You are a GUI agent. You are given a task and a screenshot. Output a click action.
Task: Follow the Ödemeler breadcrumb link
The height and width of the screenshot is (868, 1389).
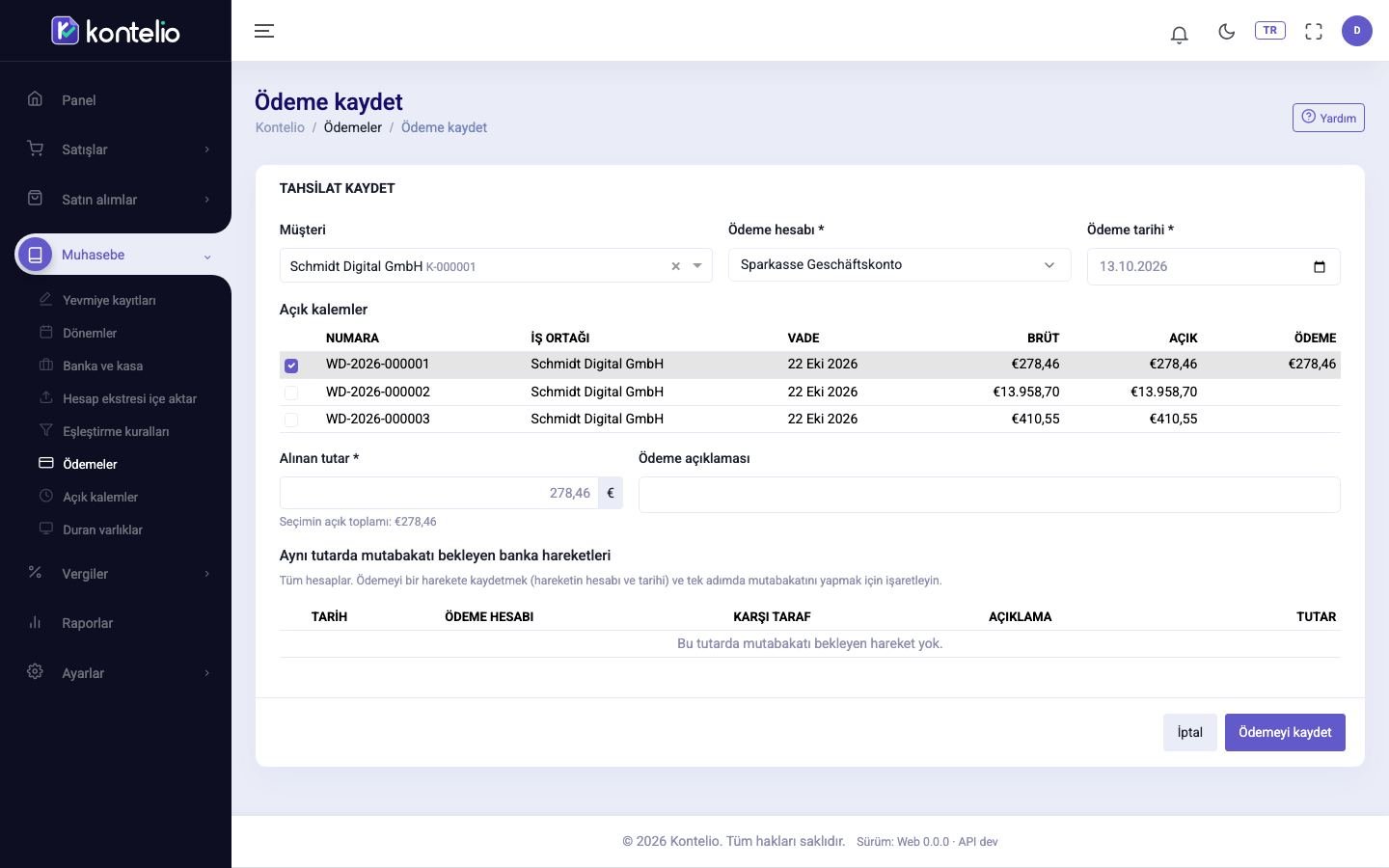(x=353, y=127)
